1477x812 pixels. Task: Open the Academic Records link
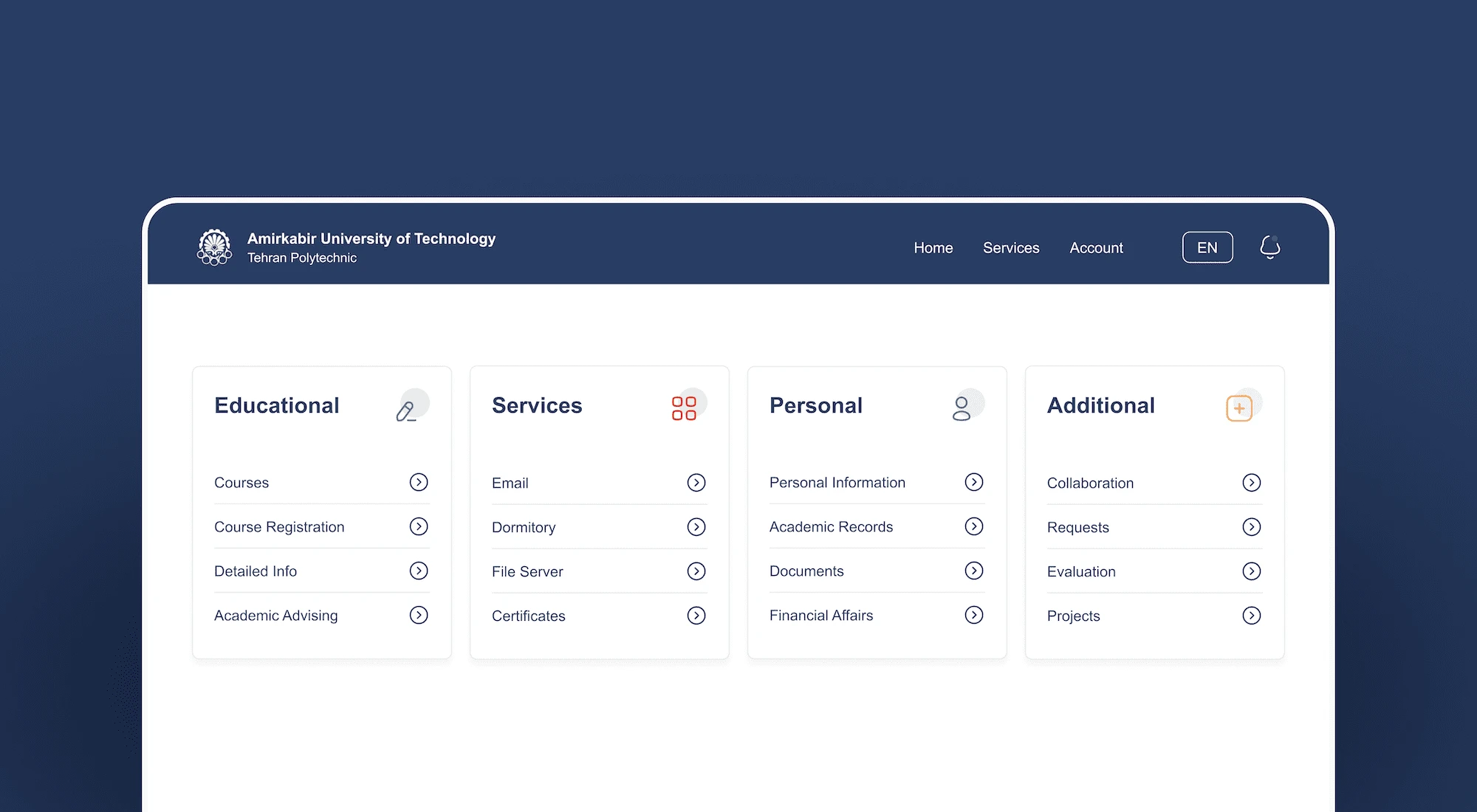click(x=832, y=527)
